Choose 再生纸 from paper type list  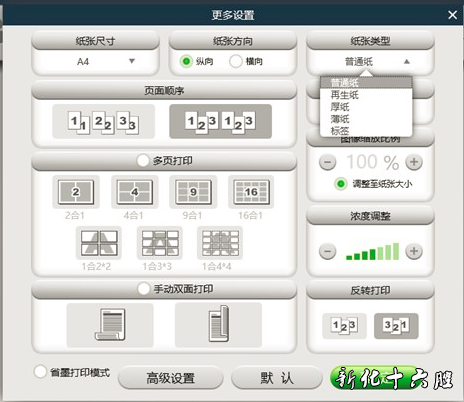pyautogui.click(x=366, y=95)
